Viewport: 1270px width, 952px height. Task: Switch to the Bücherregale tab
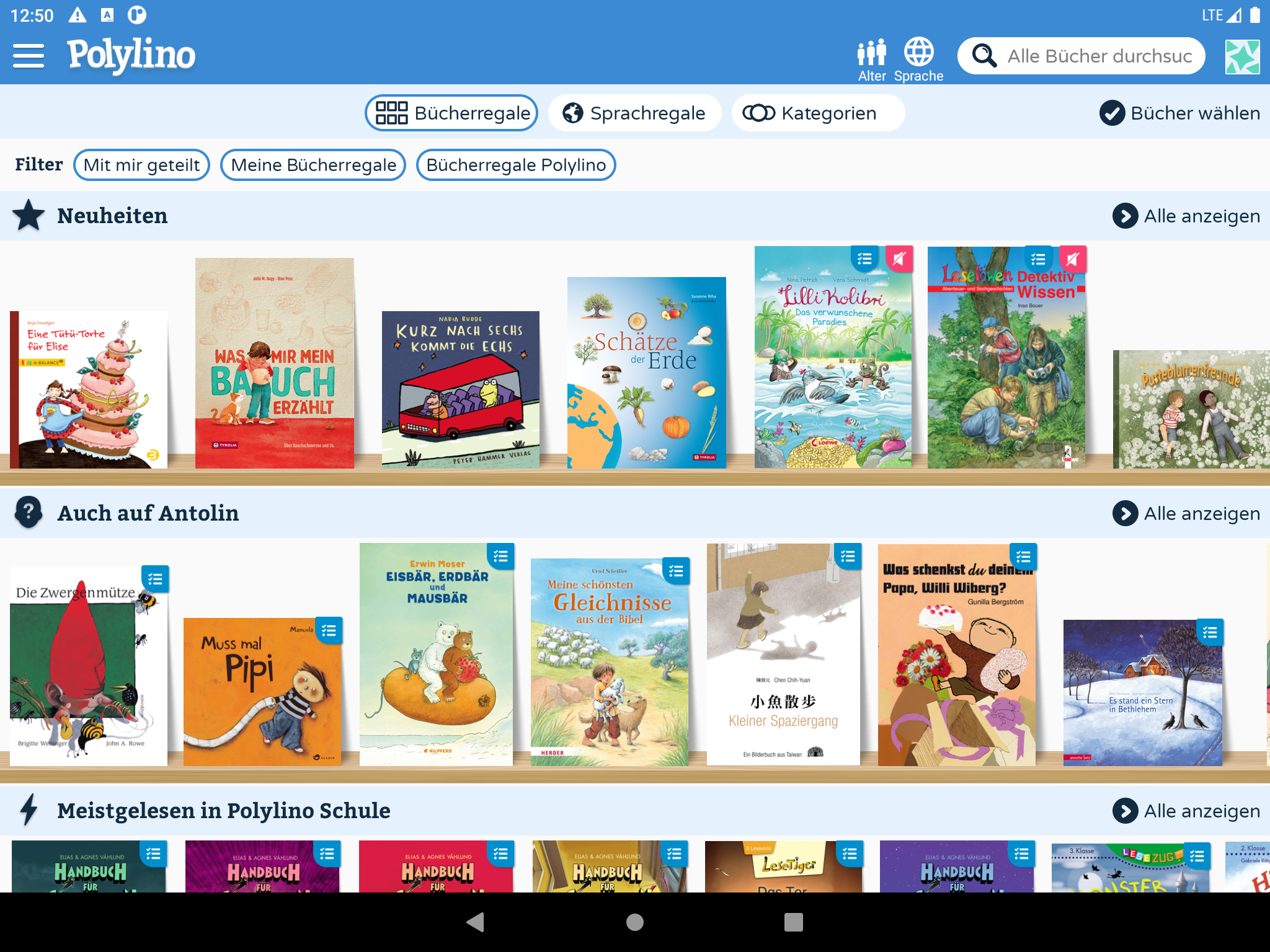click(451, 113)
